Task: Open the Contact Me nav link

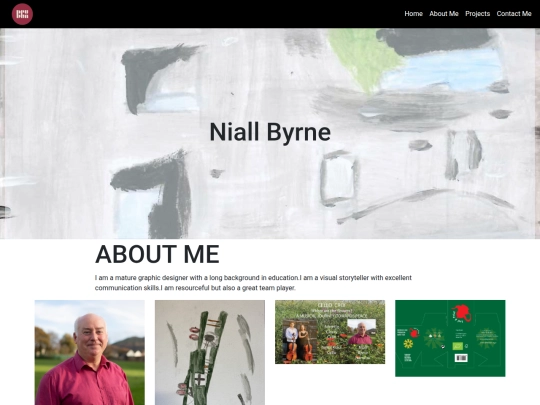Action: pos(514,14)
